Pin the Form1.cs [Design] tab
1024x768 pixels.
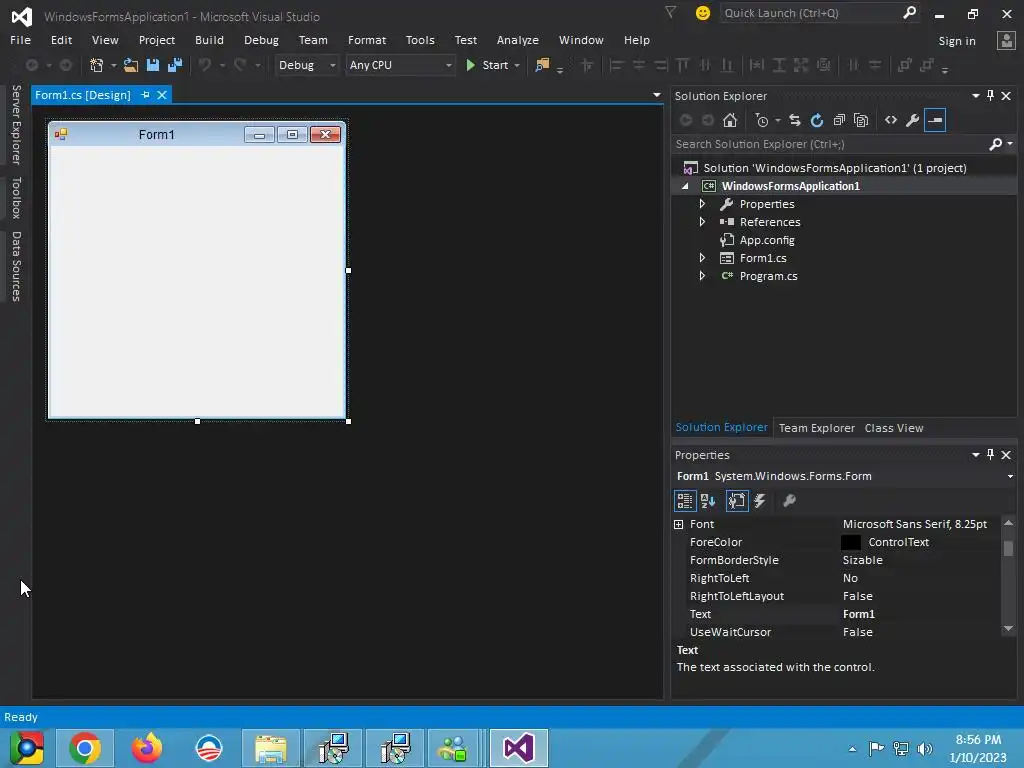coord(146,95)
